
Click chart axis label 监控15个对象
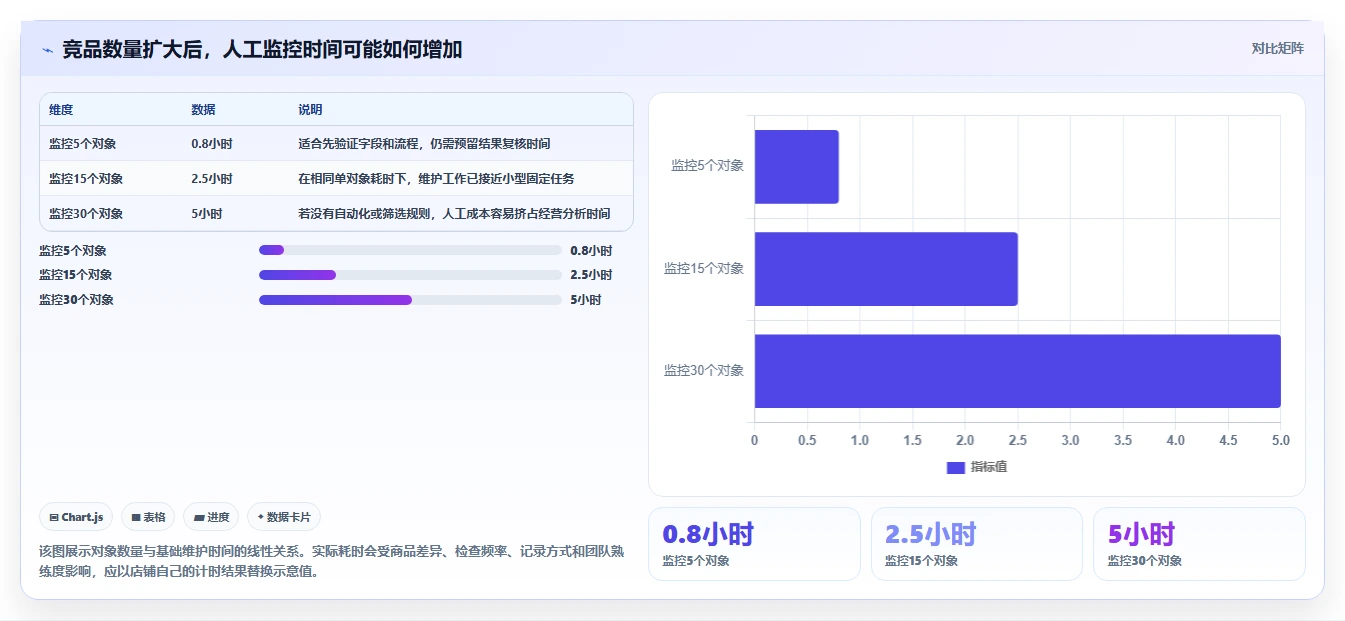click(704, 269)
